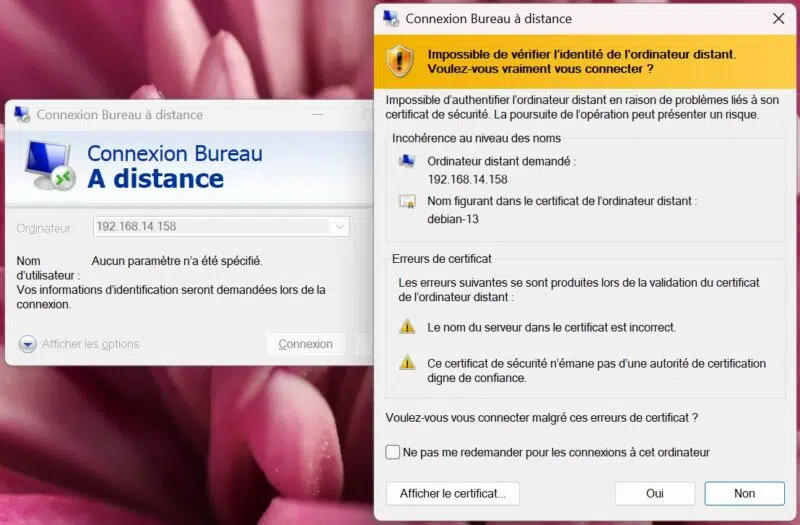Click warning triangle next to autorité de certification error

(407, 363)
